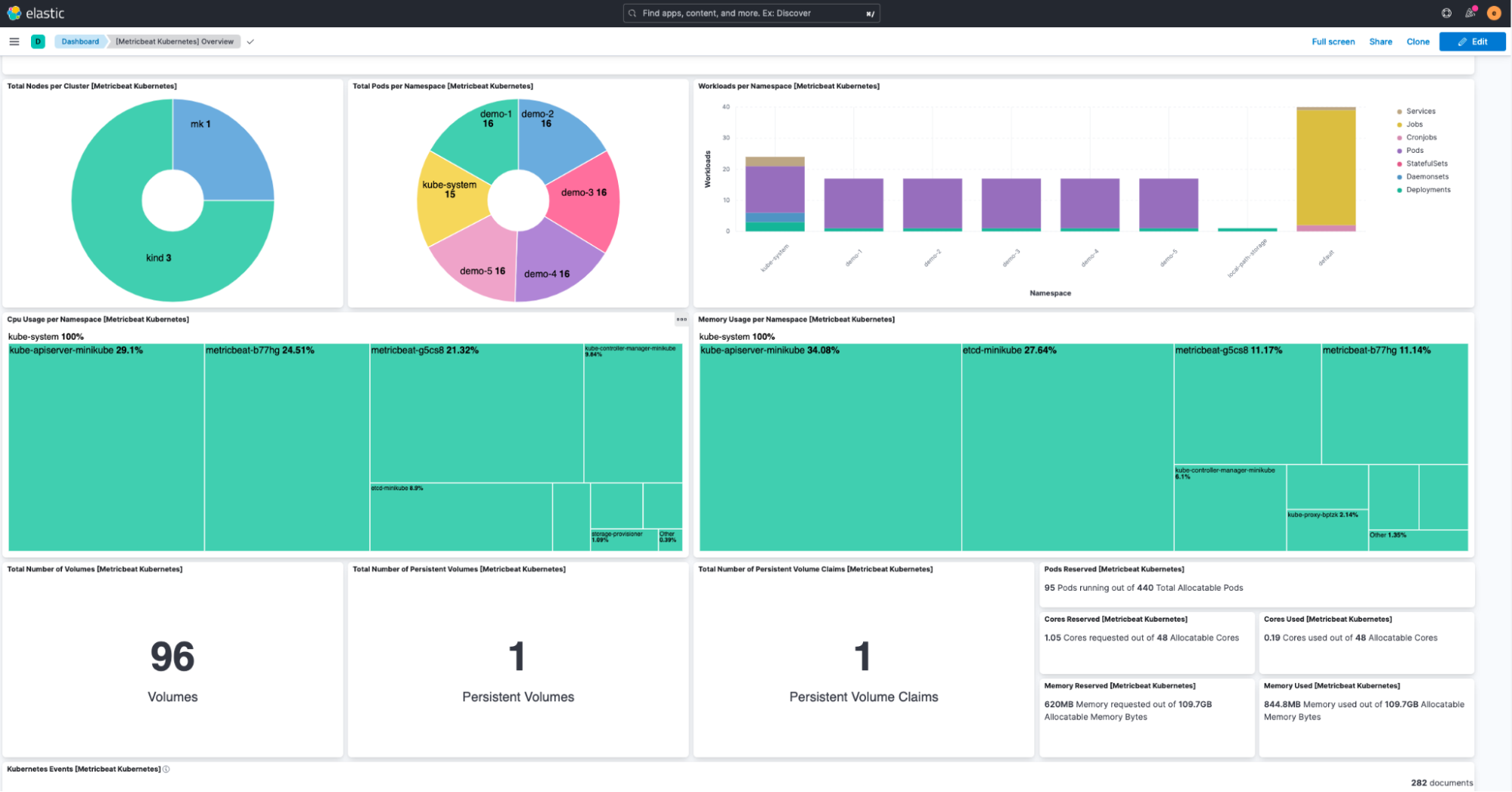Screen dimensions: 1512x792
Task: Click the yellow default namespace Jobs bar
Action: [1325, 168]
